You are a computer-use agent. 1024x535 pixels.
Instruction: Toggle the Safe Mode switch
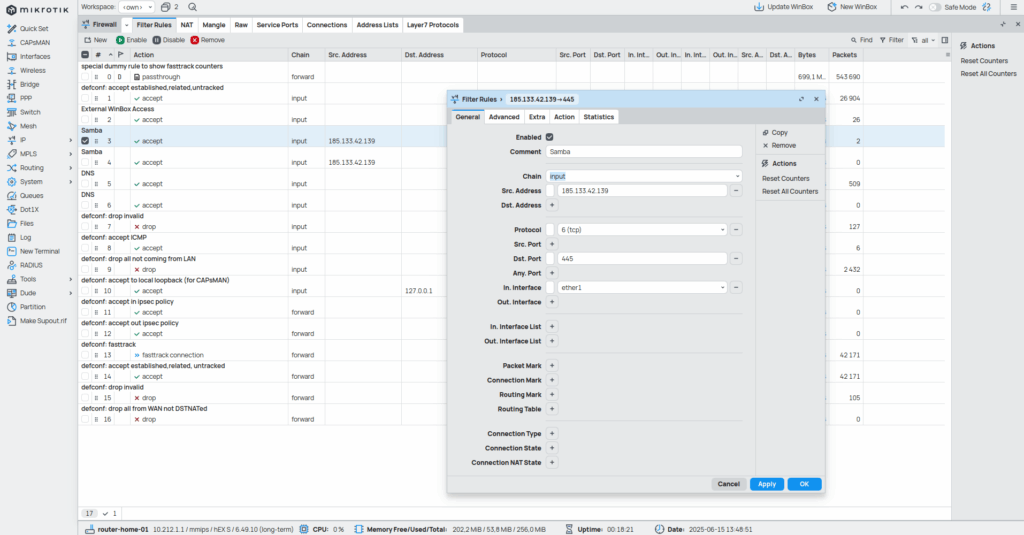tap(936, 7)
